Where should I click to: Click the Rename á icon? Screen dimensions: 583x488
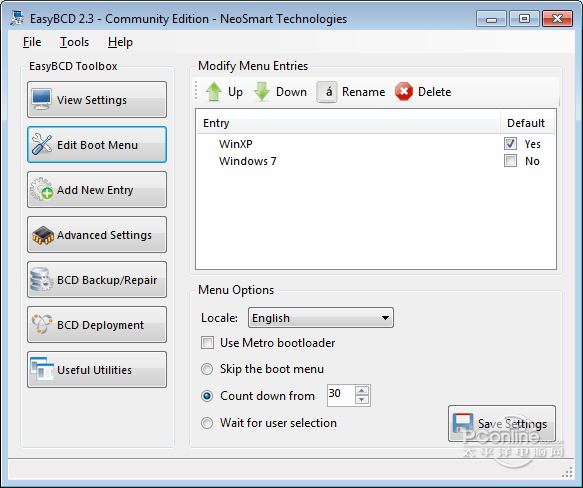point(326,92)
